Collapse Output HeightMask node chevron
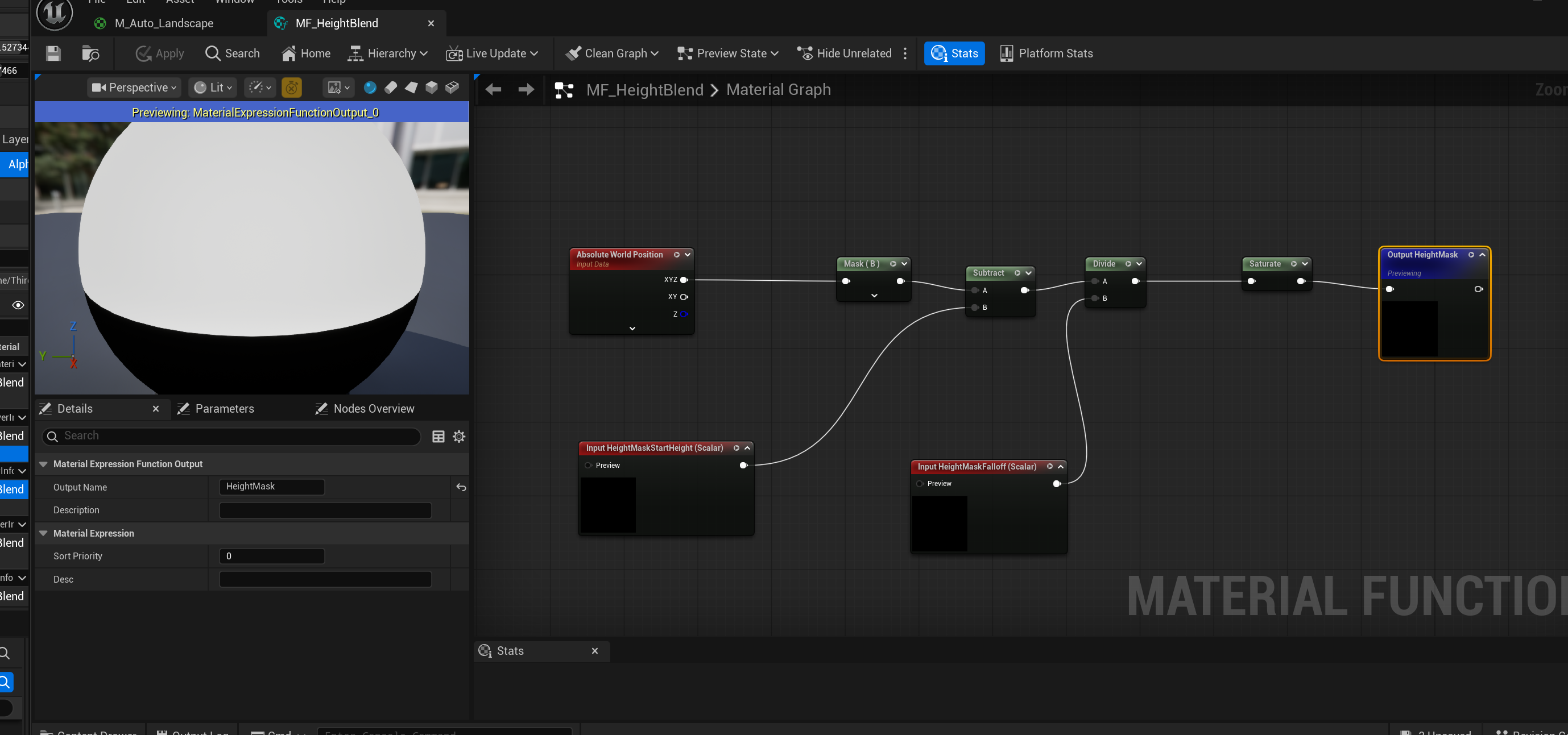The height and width of the screenshot is (735, 1568). pyautogui.click(x=1482, y=255)
